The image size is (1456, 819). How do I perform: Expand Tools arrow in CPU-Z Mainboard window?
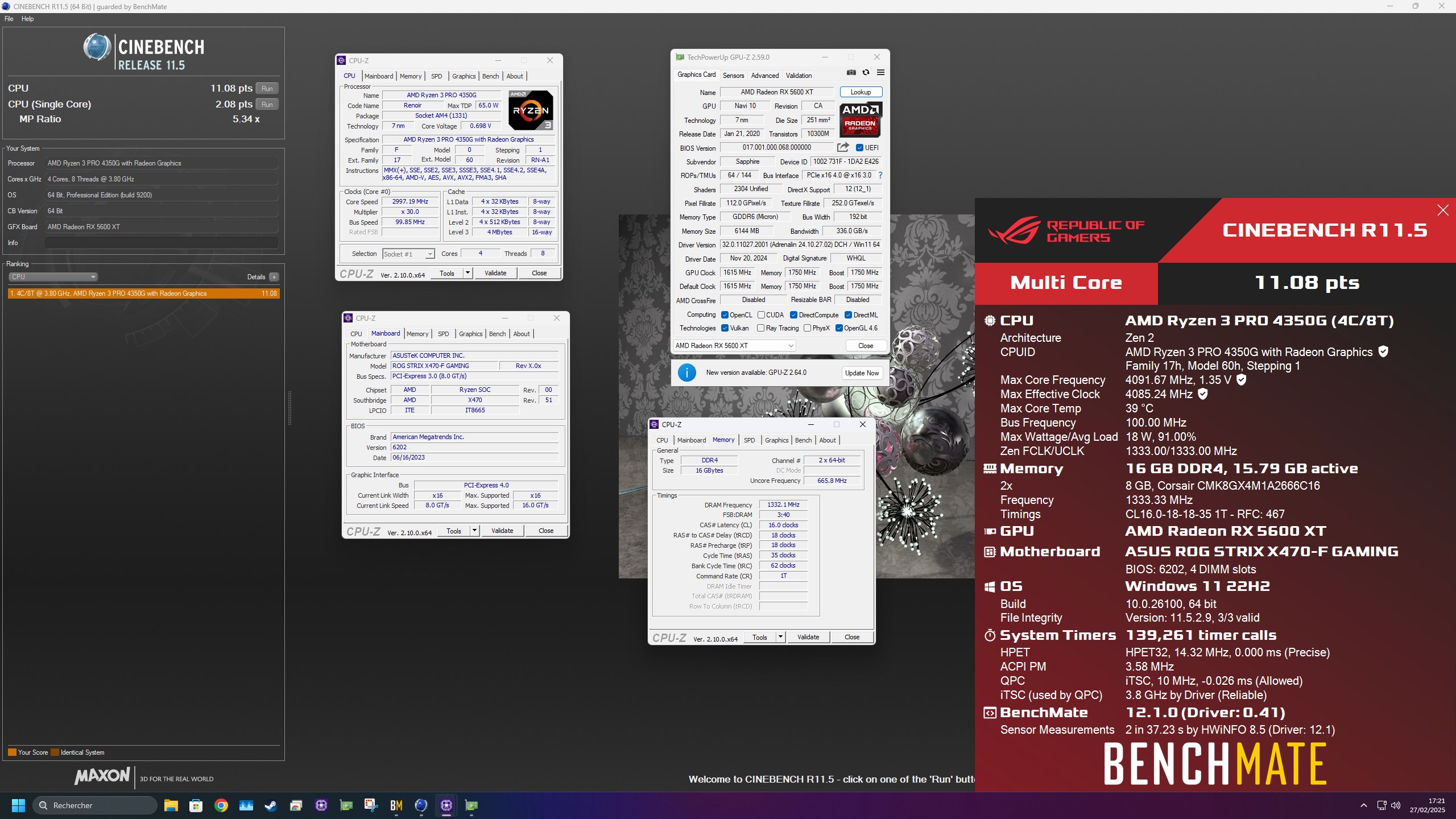click(x=474, y=531)
